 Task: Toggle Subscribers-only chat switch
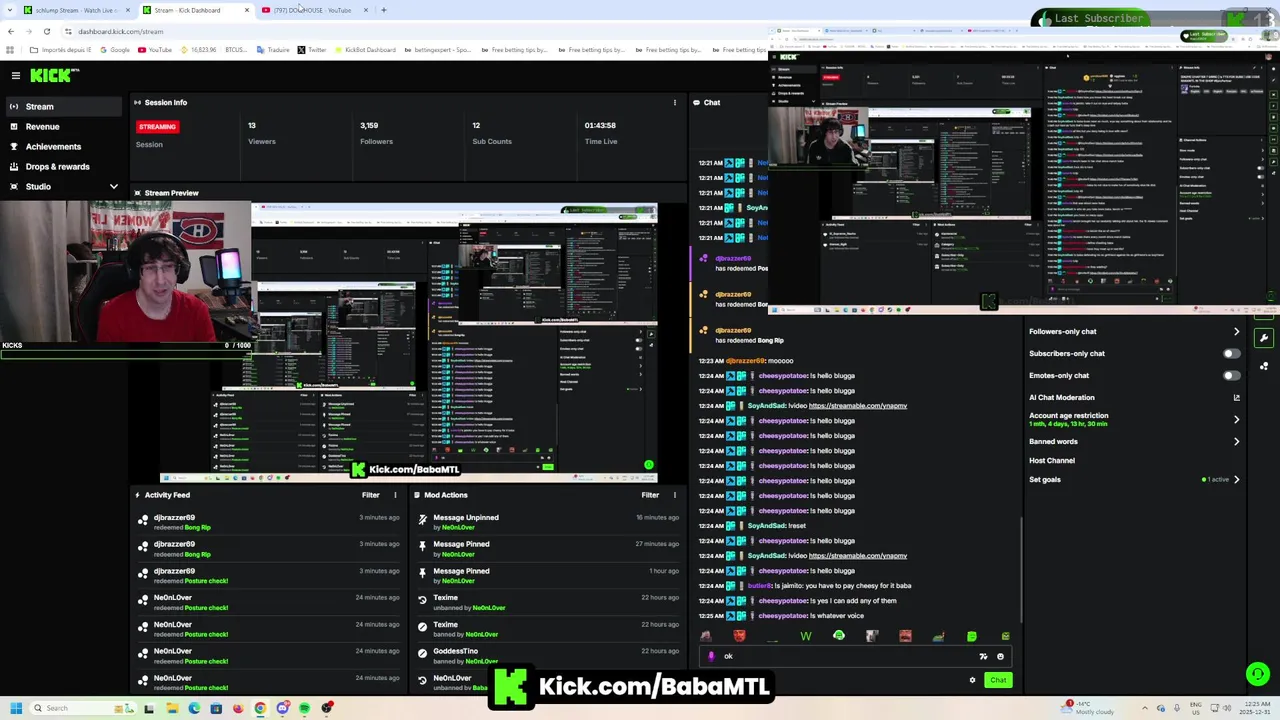(1231, 353)
